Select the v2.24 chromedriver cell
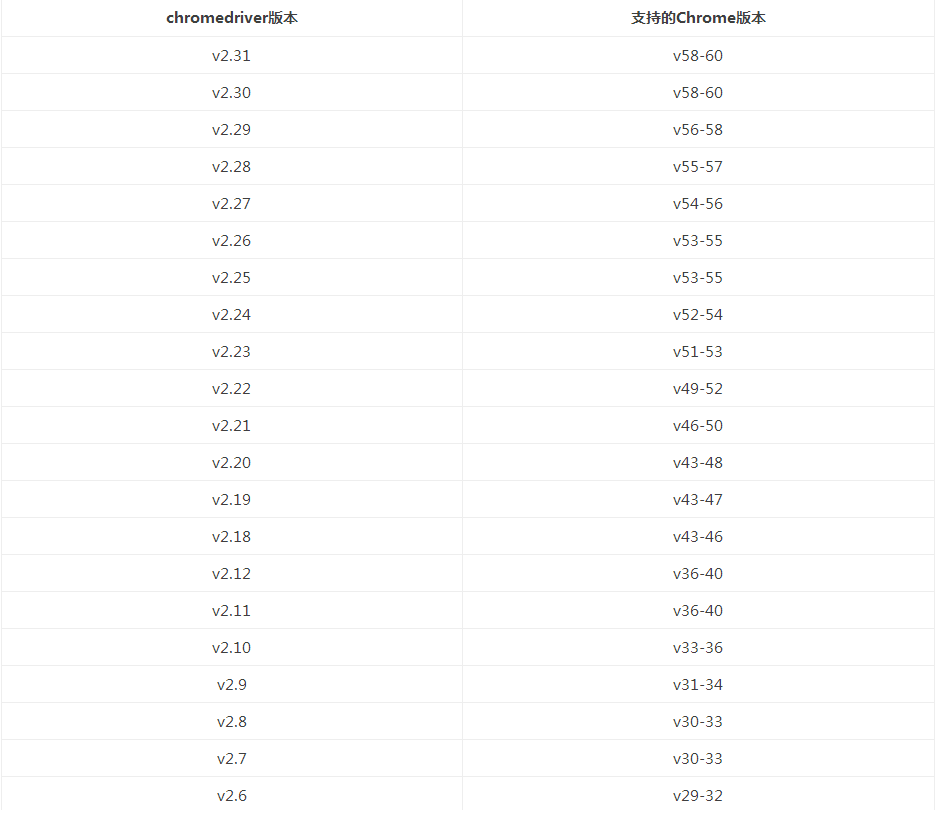 (x=231, y=315)
